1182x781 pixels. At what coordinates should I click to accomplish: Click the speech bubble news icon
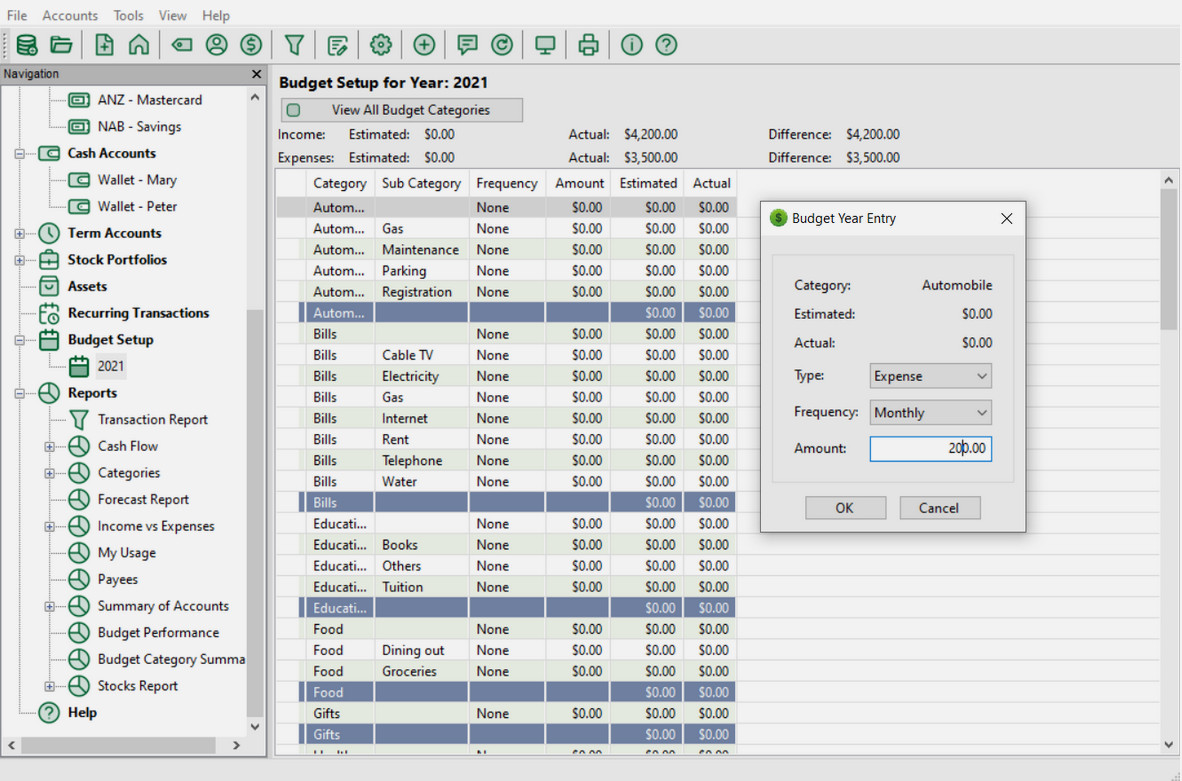pyautogui.click(x=467, y=45)
